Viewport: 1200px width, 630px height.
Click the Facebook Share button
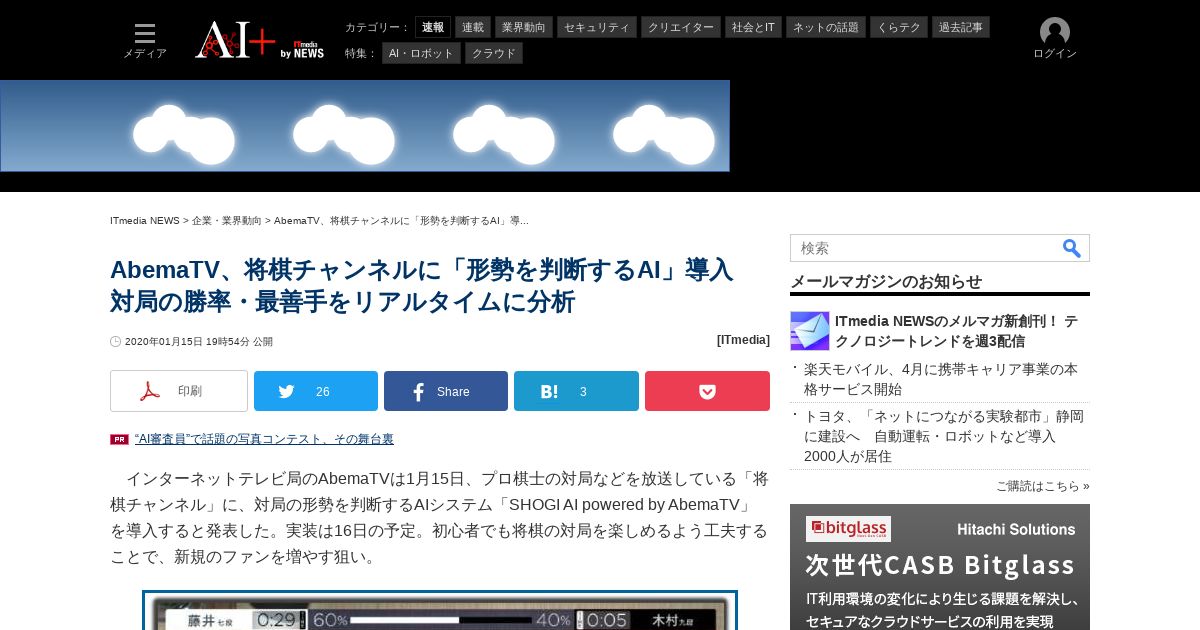coord(446,391)
